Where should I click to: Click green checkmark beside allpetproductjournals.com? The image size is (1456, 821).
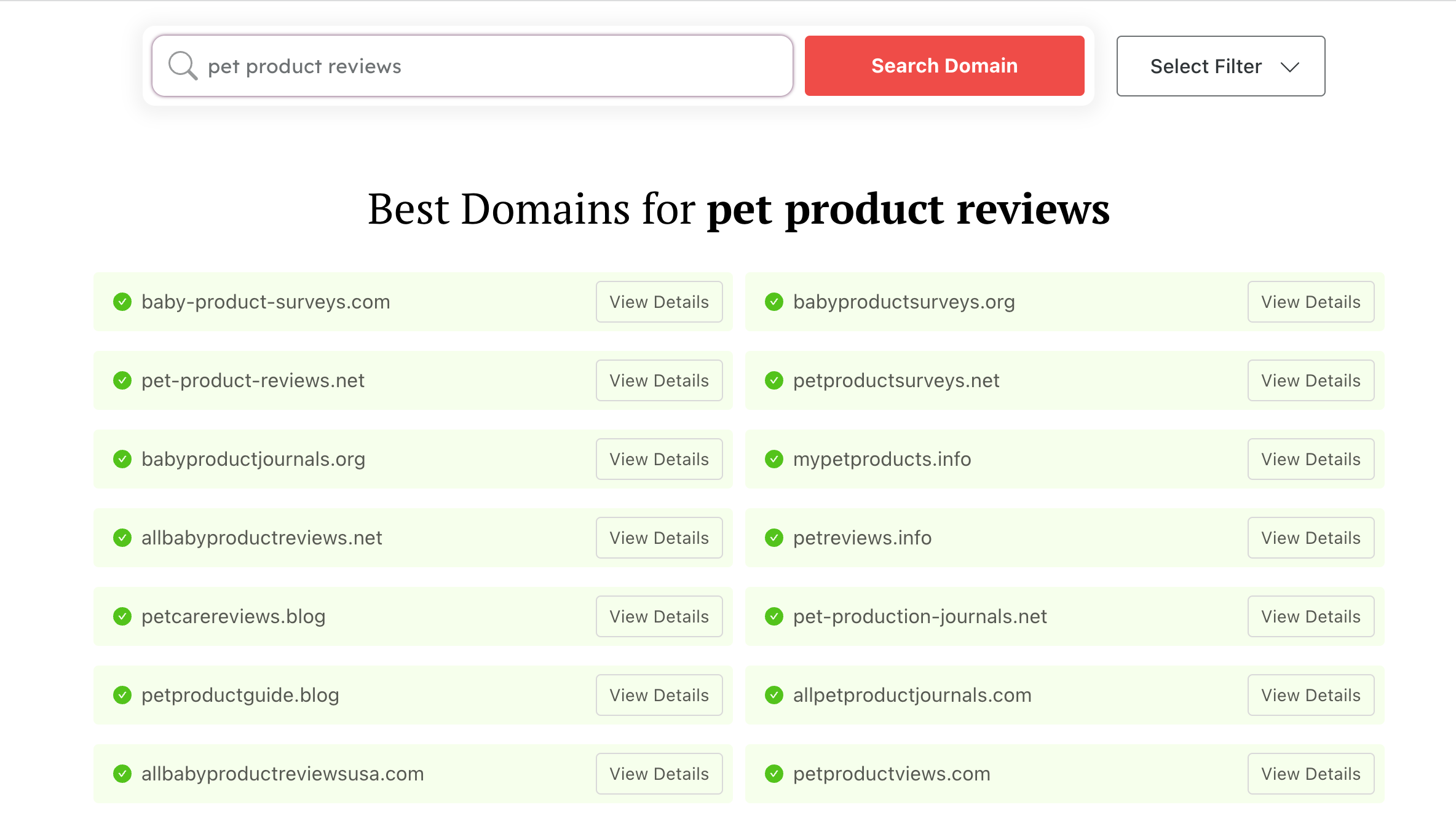tap(774, 695)
